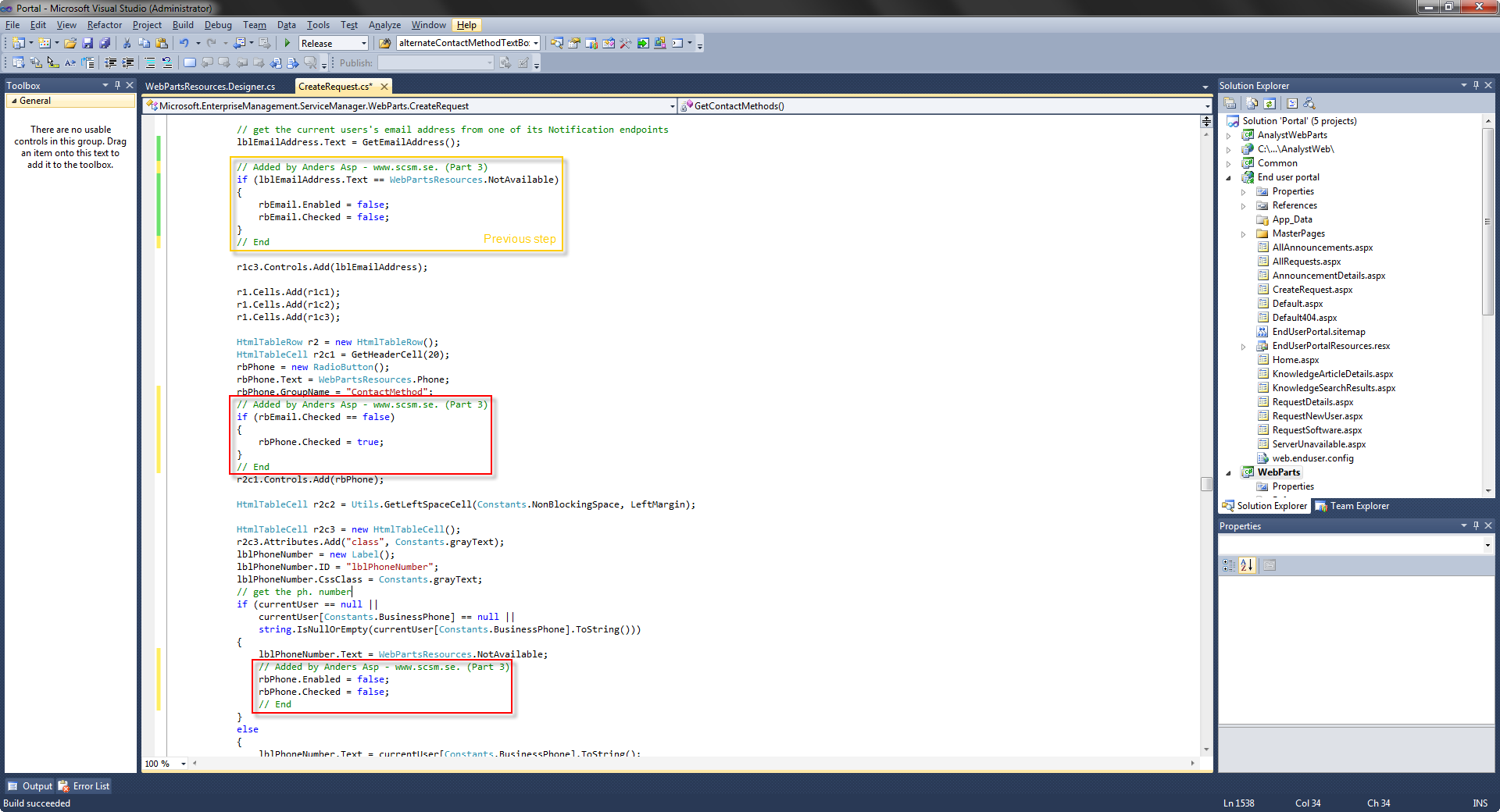The image size is (1500, 812).
Task: Close the CreateRequest.cs tab
Action: (x=384, y=87)
